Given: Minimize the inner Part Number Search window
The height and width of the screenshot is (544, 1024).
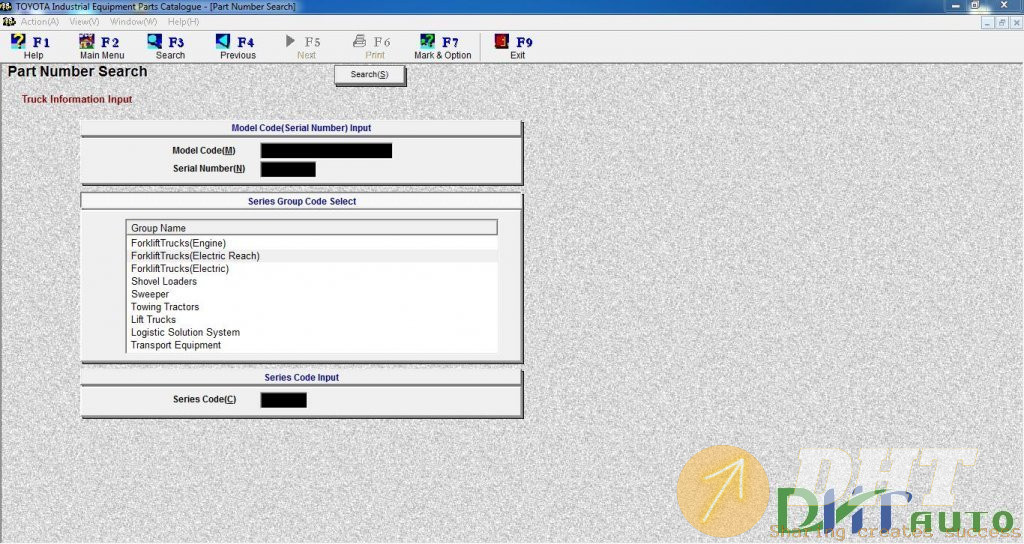Looking at the screenshot, I should click(987, 22).
